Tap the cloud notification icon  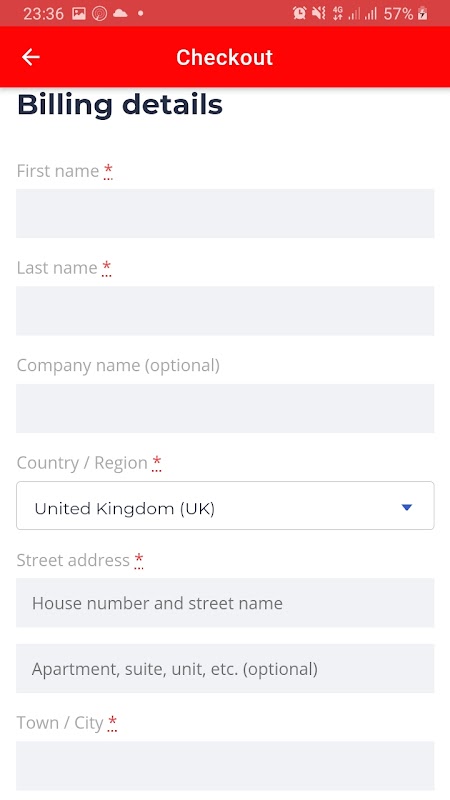point(120,13)
